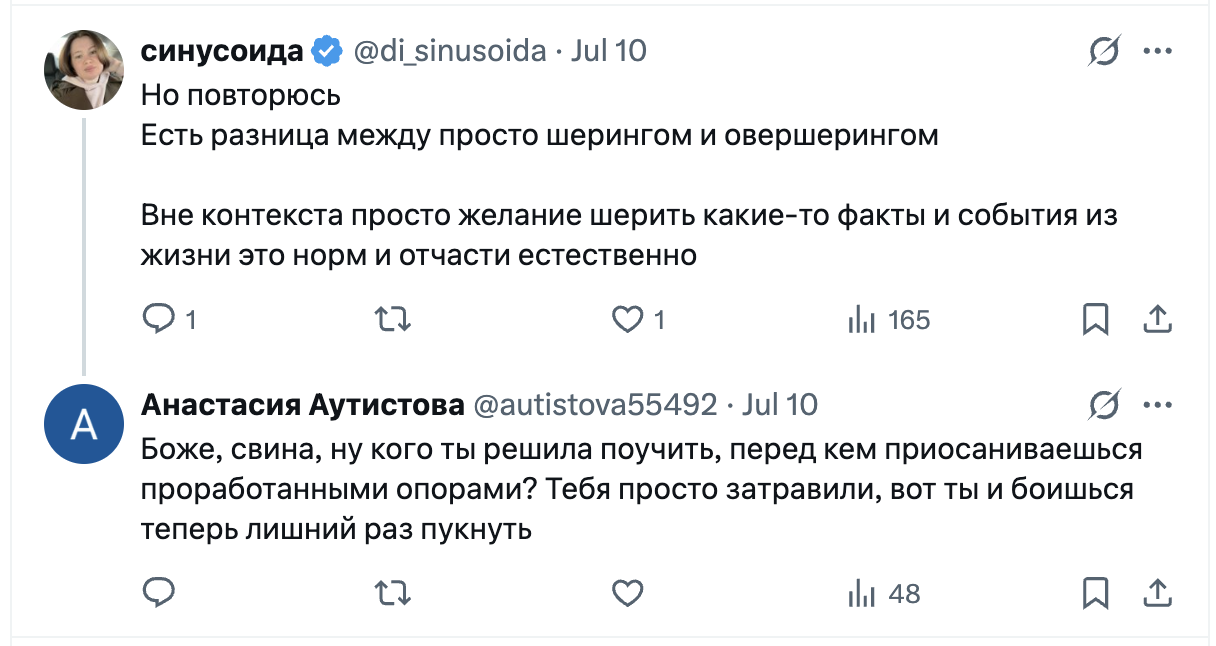
Task: Repost Анастасия Аутистова's reply
Action: coord(392,593)
